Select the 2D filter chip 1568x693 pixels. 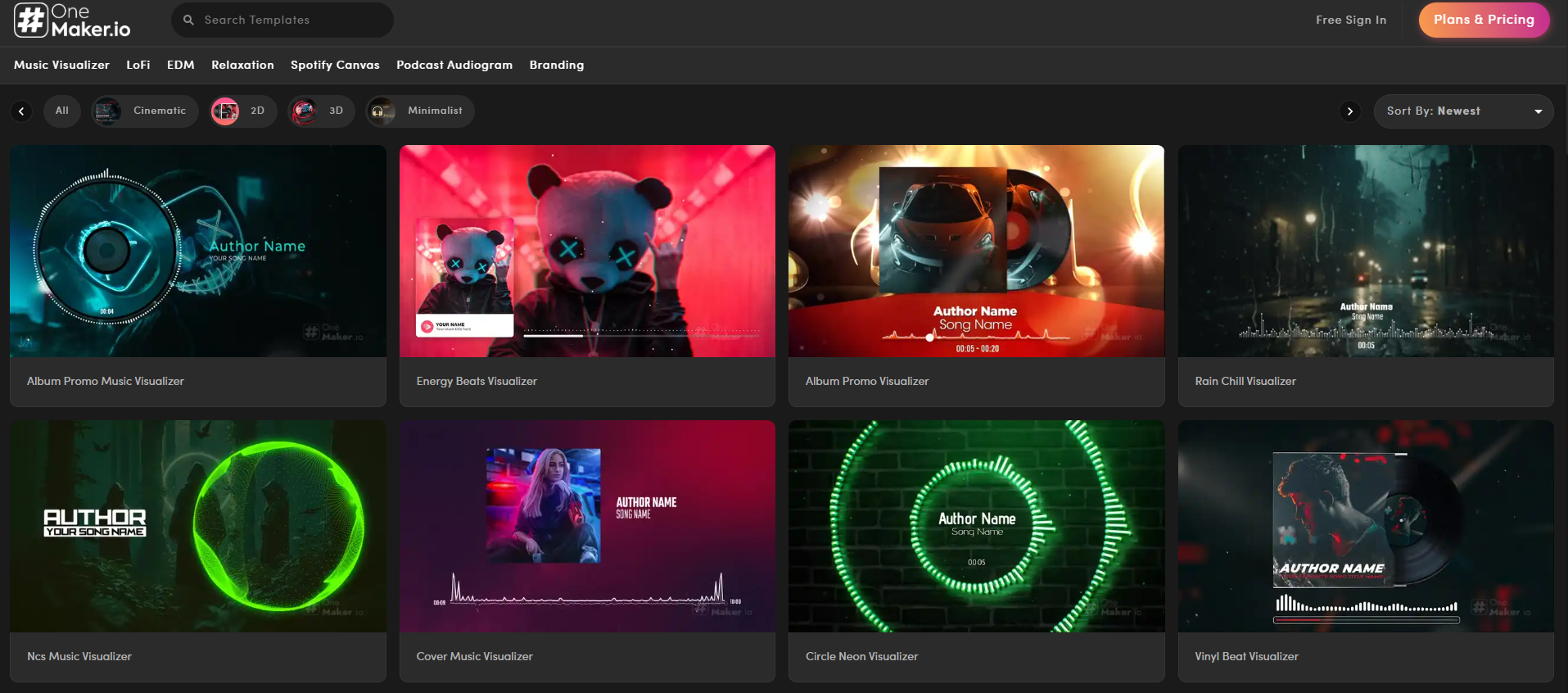(242, 111)
